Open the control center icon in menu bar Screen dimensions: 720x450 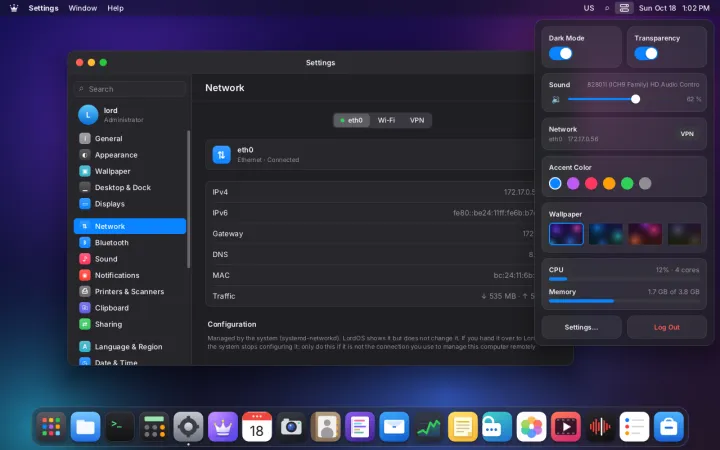pos(624,8)
